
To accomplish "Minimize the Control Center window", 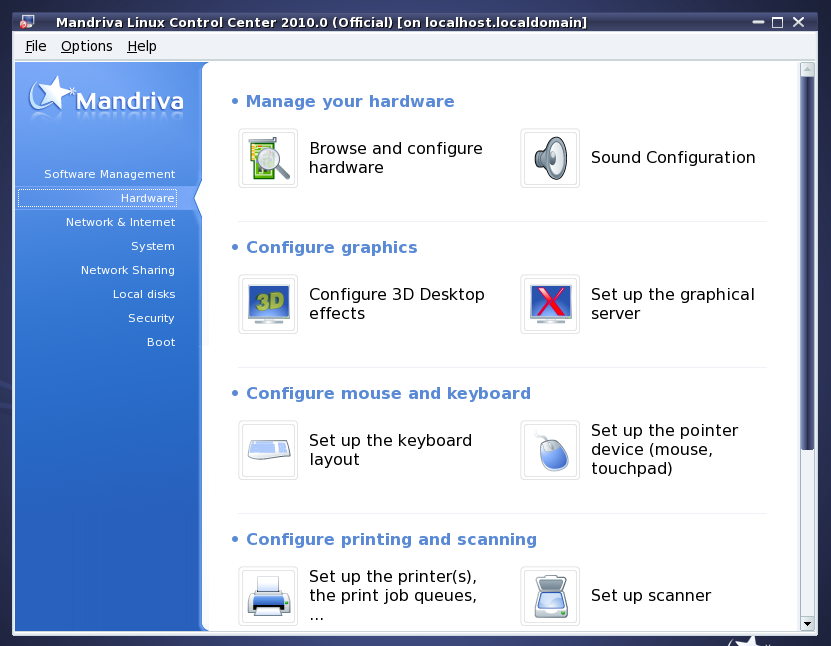I will point(758,22).
